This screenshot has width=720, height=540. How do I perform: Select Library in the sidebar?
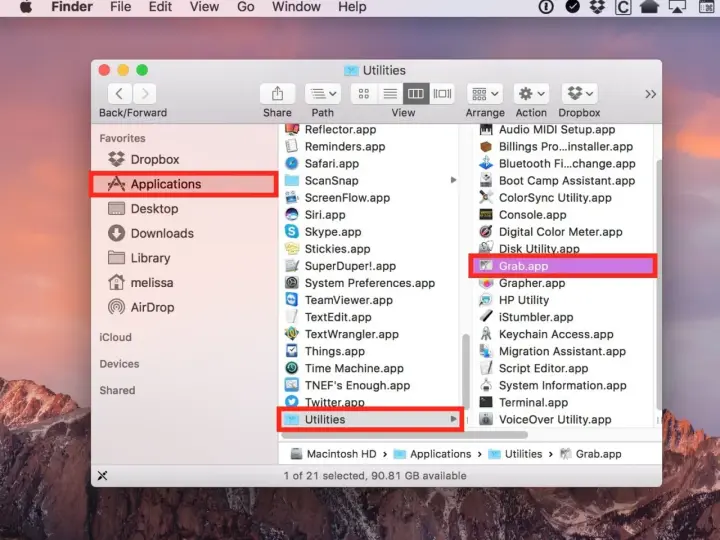click(x=184, y=258)
